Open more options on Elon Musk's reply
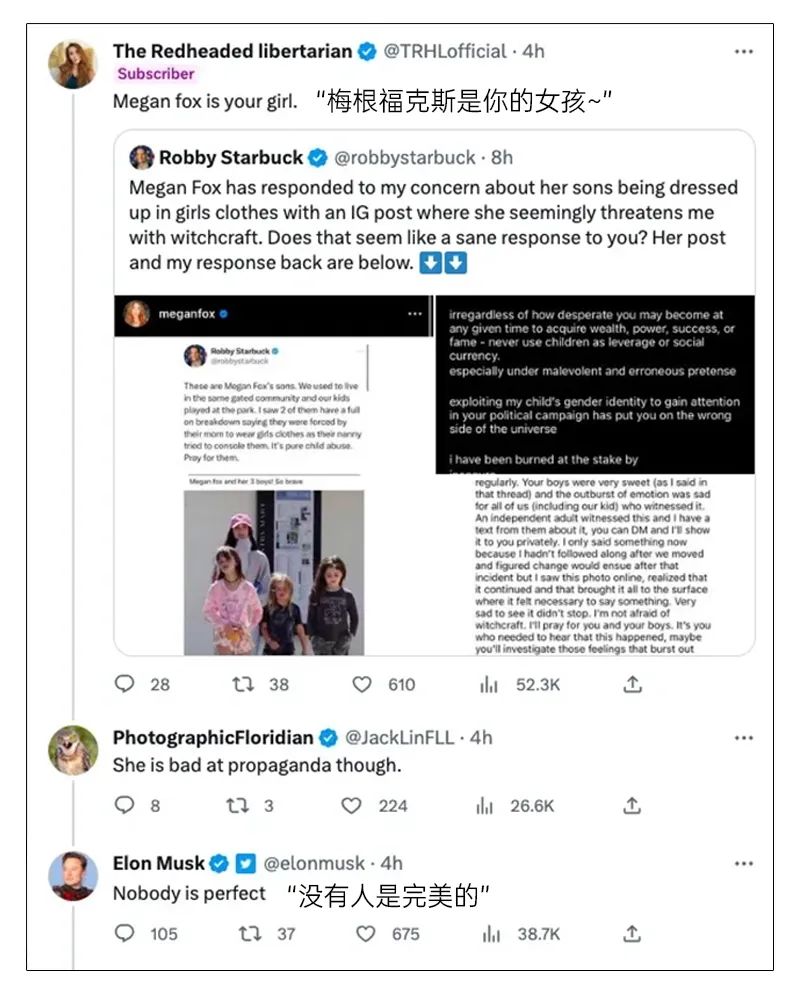 tap(743, 863)
